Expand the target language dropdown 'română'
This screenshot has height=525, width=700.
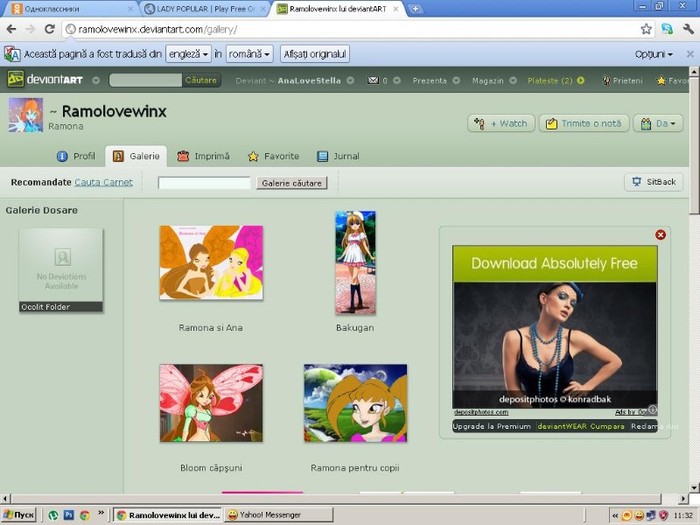coord(249,54)
